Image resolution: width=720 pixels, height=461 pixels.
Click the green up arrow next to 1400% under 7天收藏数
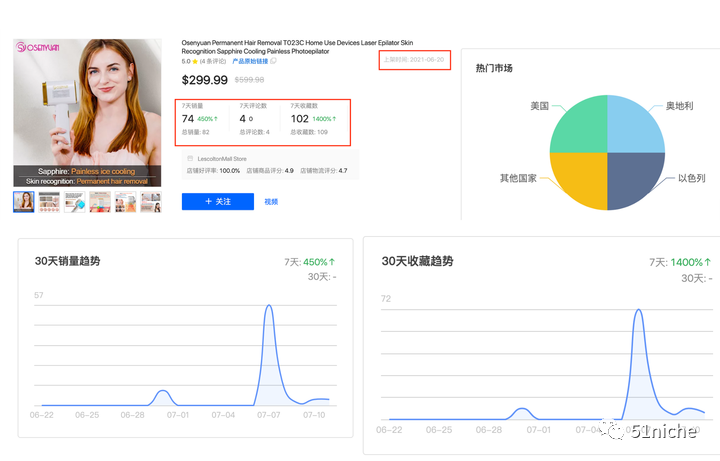334,119
